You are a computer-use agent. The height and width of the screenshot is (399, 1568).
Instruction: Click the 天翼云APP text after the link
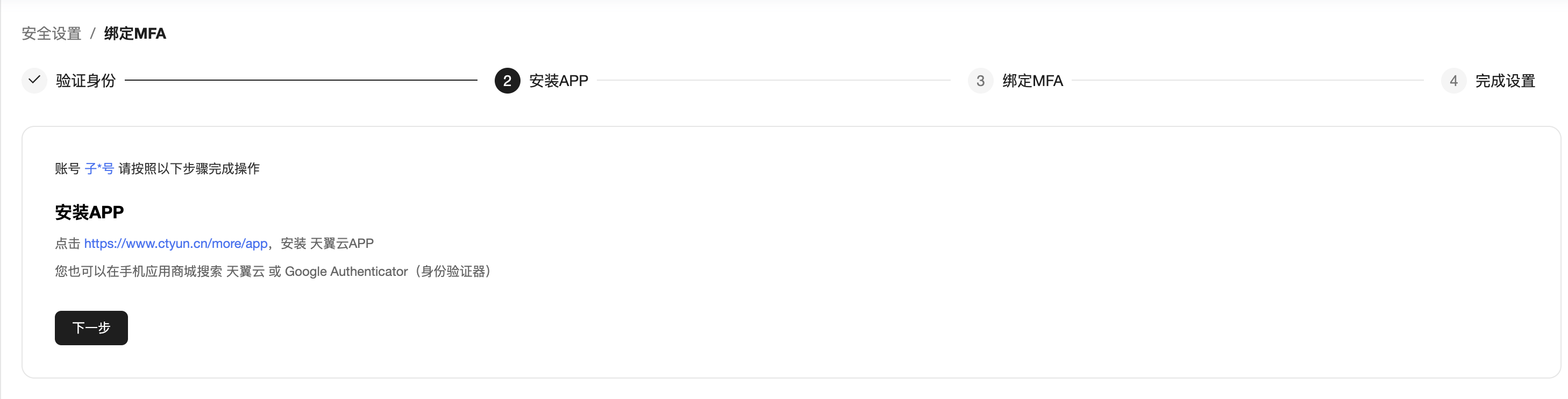pos(341,244)
